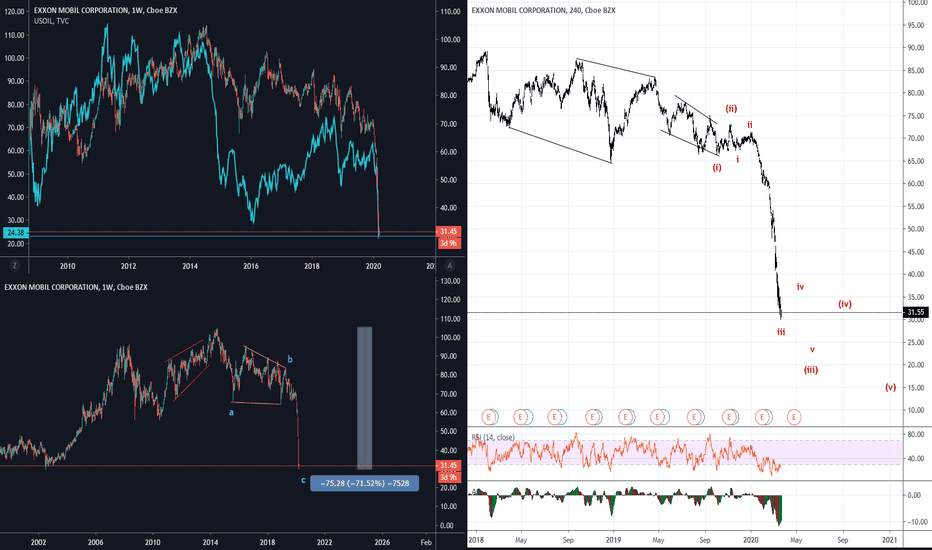This screenshot has width=932, height=550.
Task: Select the grey rectangle drawing on the weekly chart
Action: point(364,398)
